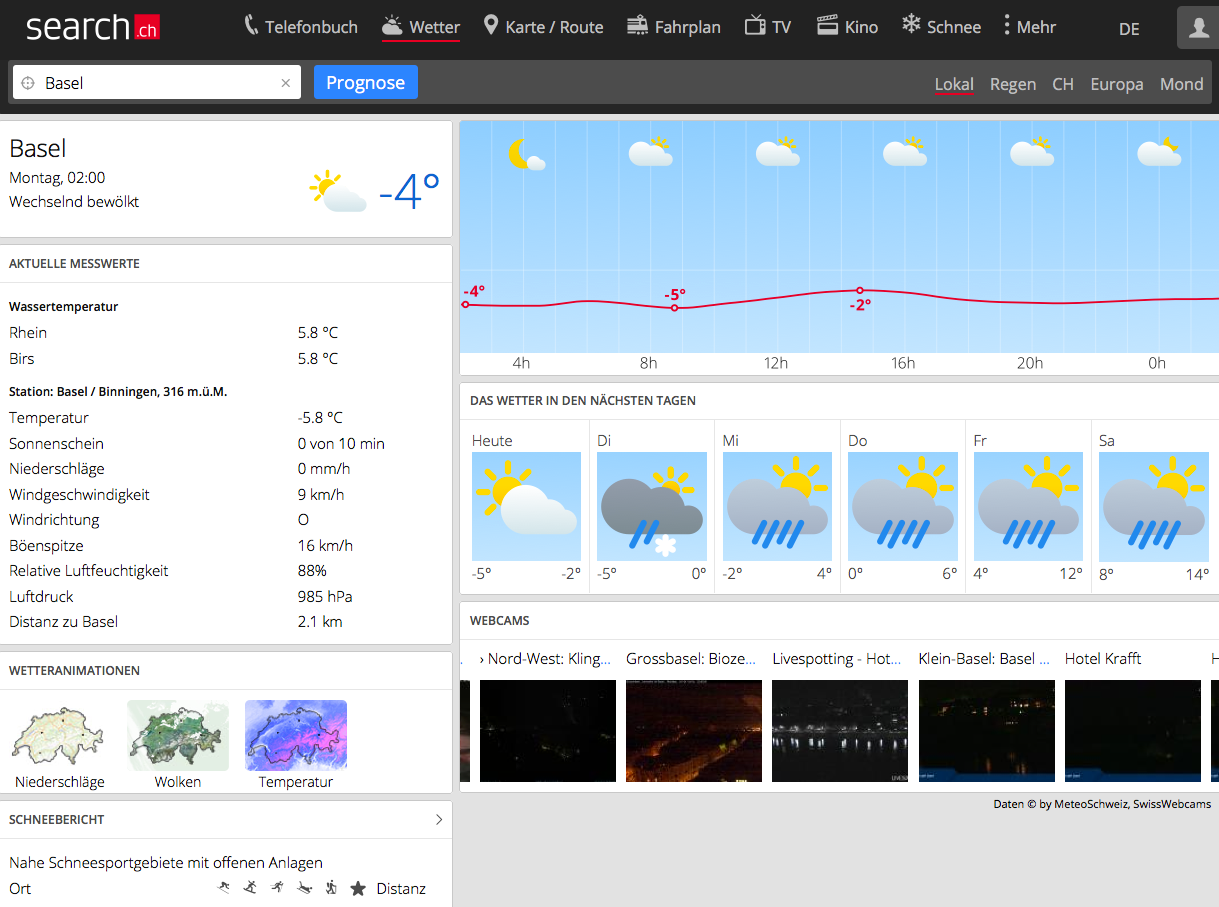Click the Telefonbuch phone icon
Image resolution: width=1219 pixels, height=907 pixels.
click(x=251, y=26)
